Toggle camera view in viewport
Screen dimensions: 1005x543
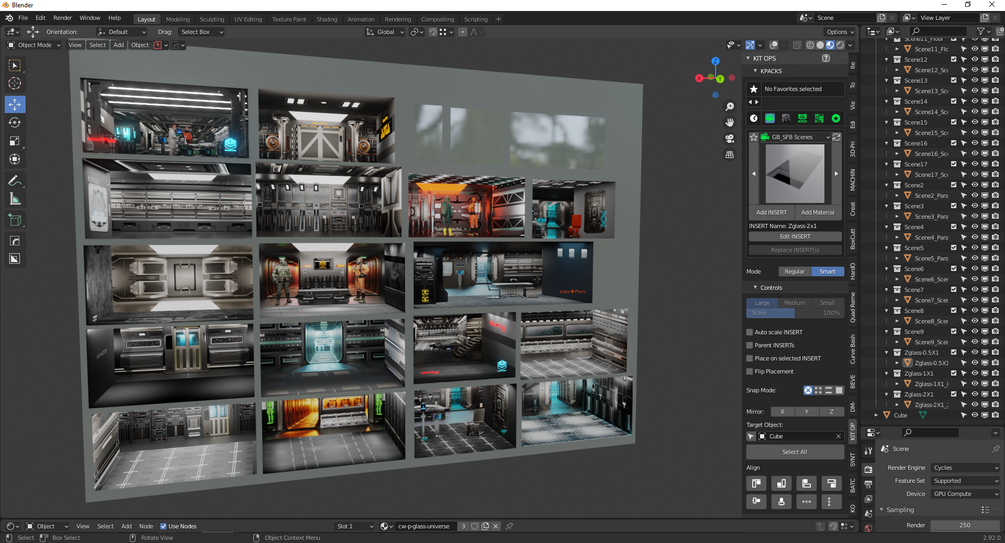tap(729, 139)
